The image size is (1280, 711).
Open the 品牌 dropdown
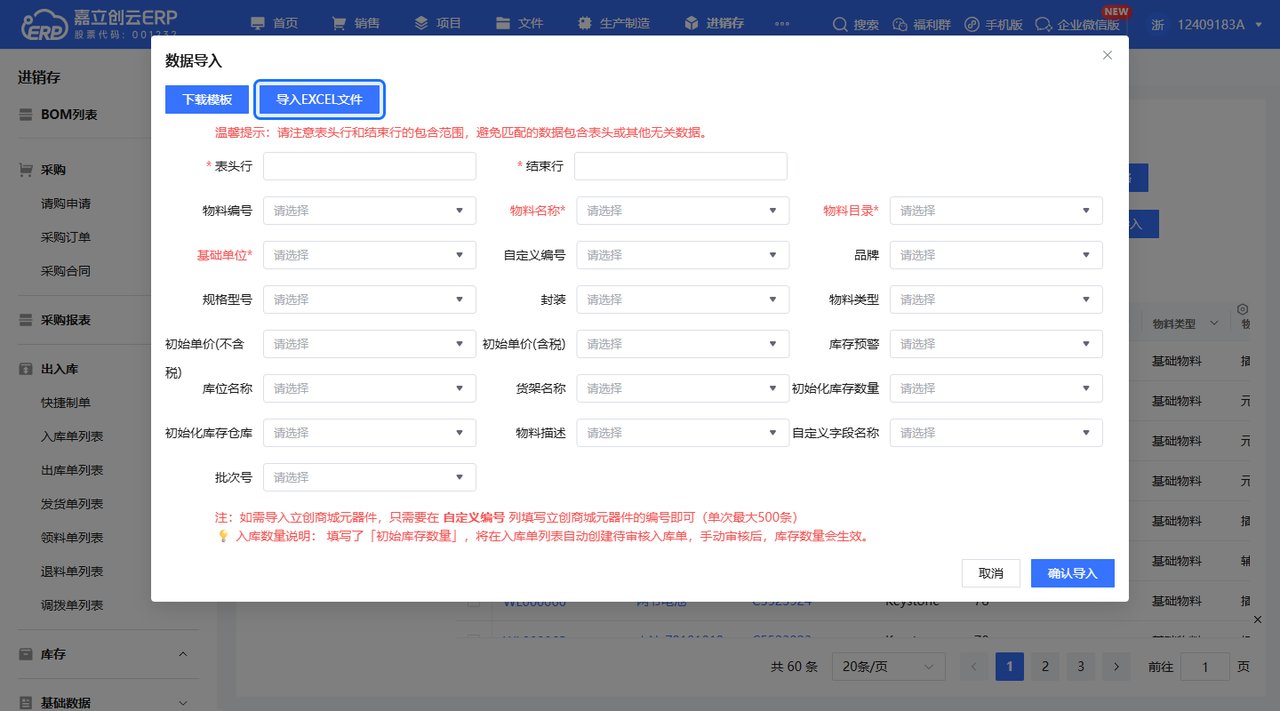coord(996,255)
